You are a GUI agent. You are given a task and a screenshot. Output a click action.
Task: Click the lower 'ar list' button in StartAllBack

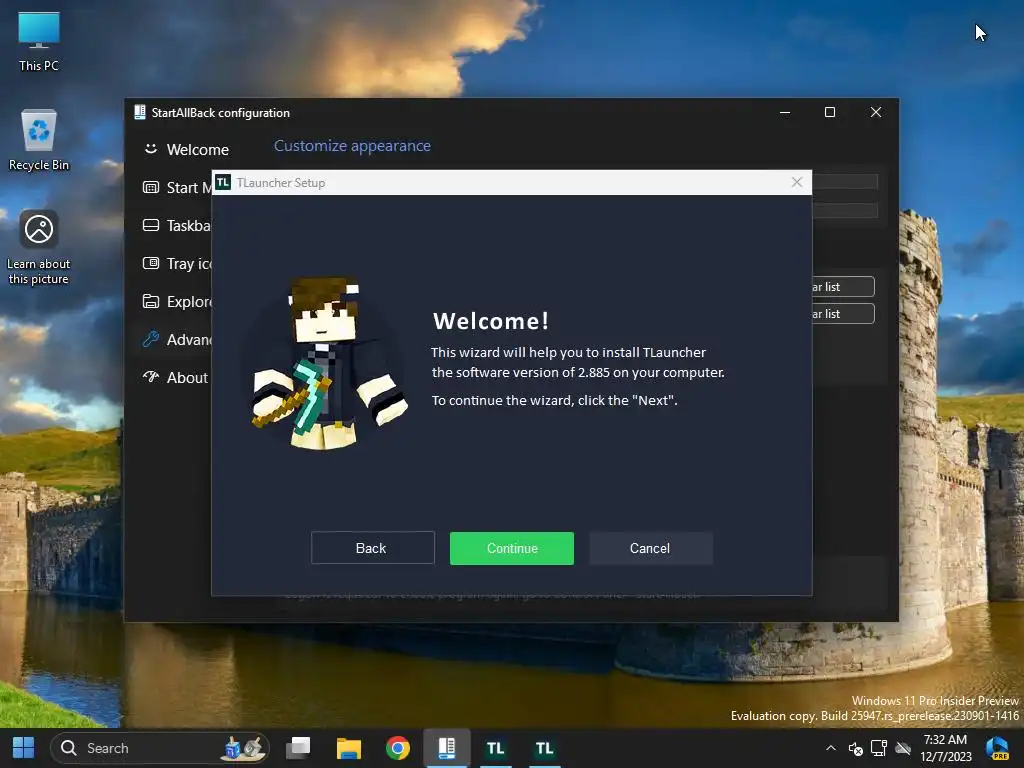(x=843, y=313)
